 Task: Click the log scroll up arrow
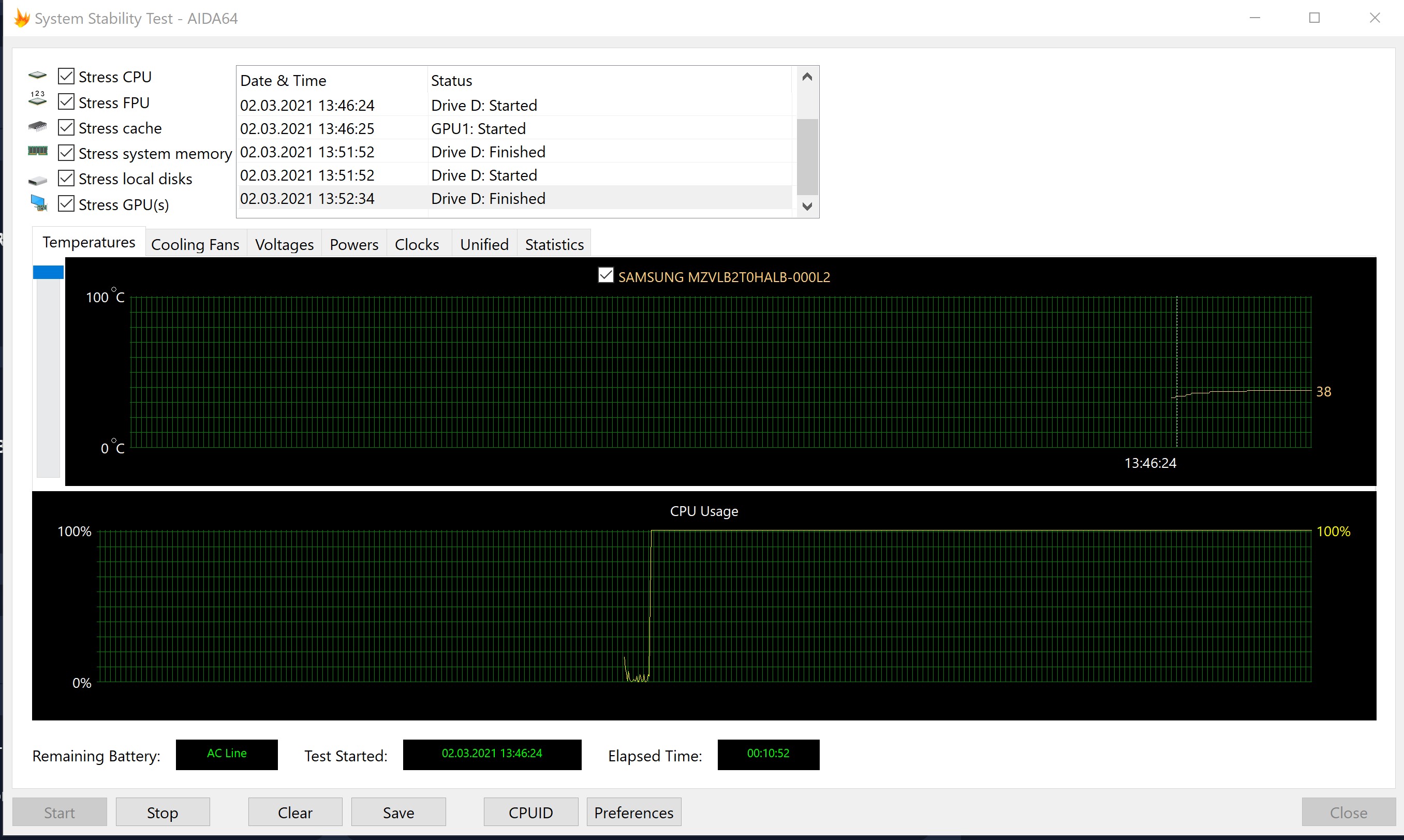[807, 77]
